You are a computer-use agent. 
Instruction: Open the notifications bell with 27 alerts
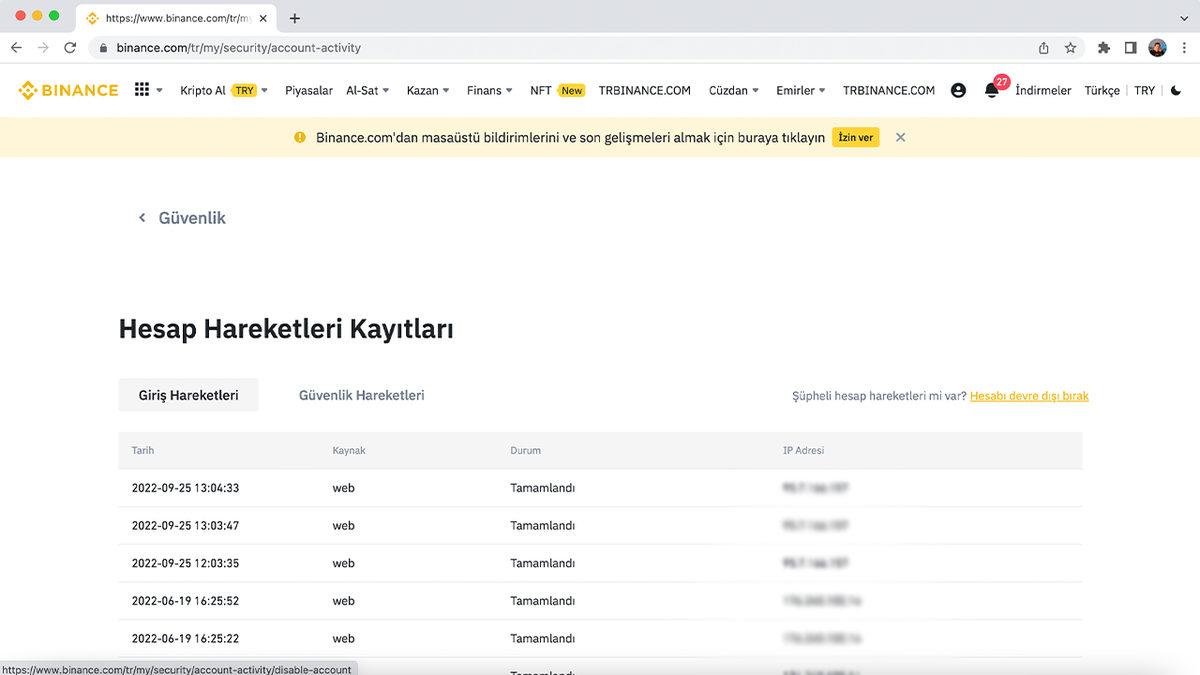click(991, 91)
